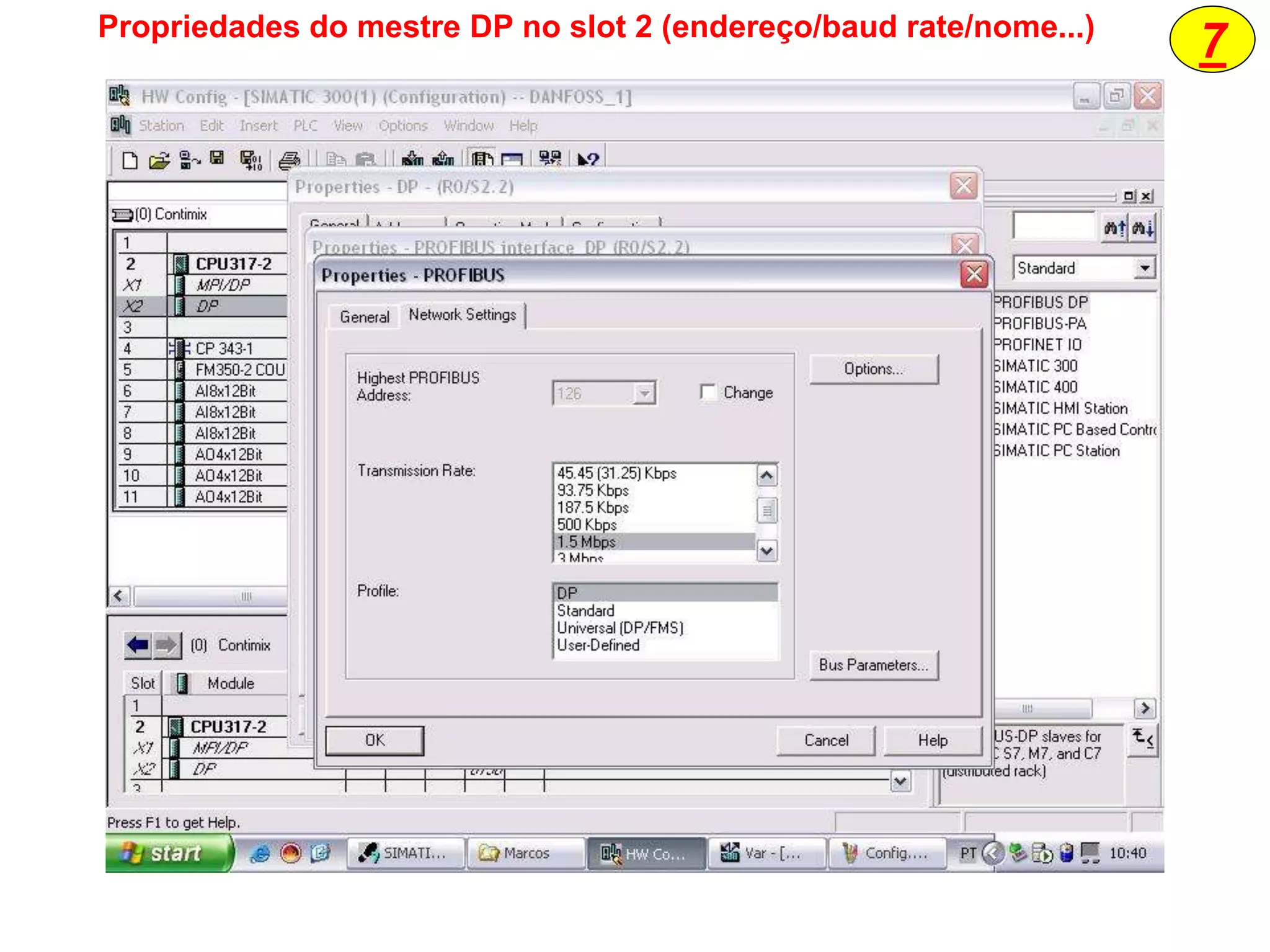Upload to PG with the up-arrow icon
Viewport: 1270px width, 952px height.
click(443, 160)
